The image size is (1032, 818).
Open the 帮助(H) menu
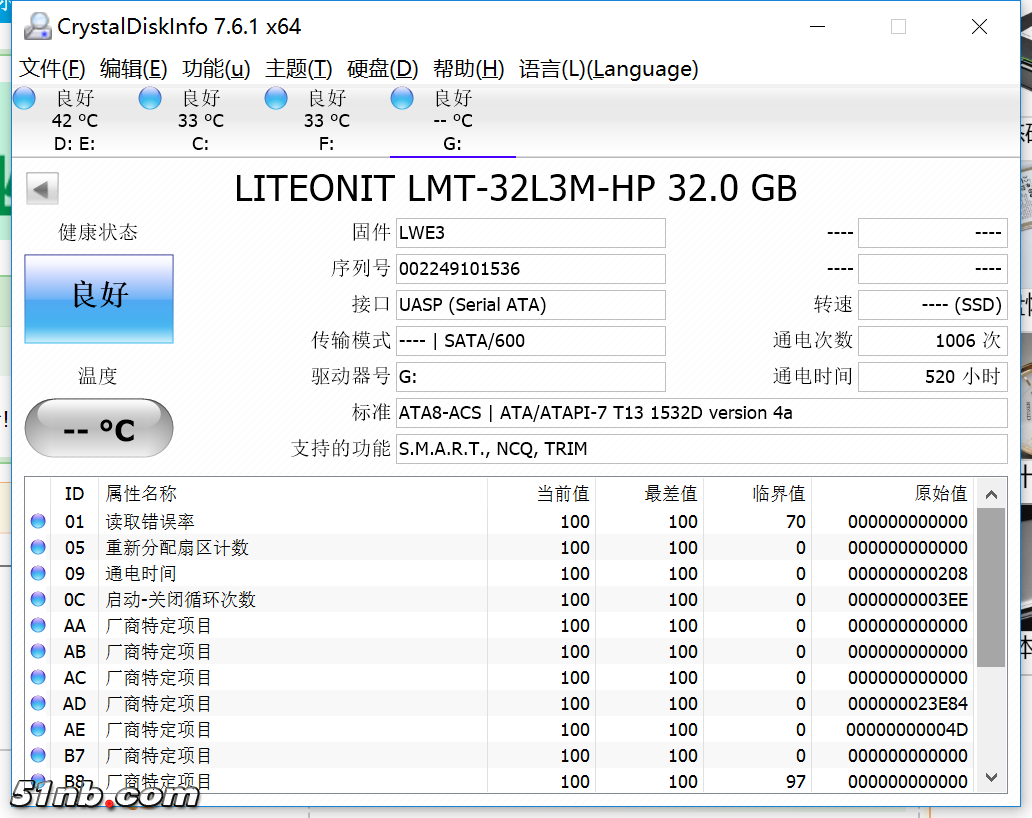point(469,68)
